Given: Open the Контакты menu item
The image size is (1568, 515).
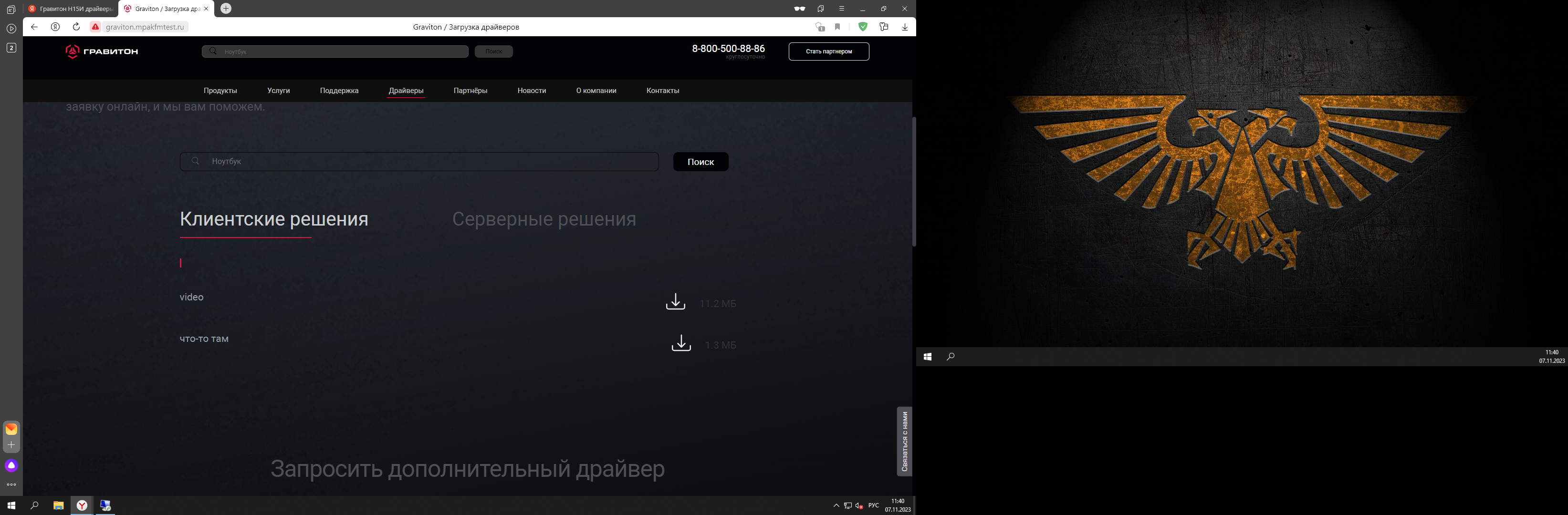Looking at the screenshot, I should click(662, 91).
